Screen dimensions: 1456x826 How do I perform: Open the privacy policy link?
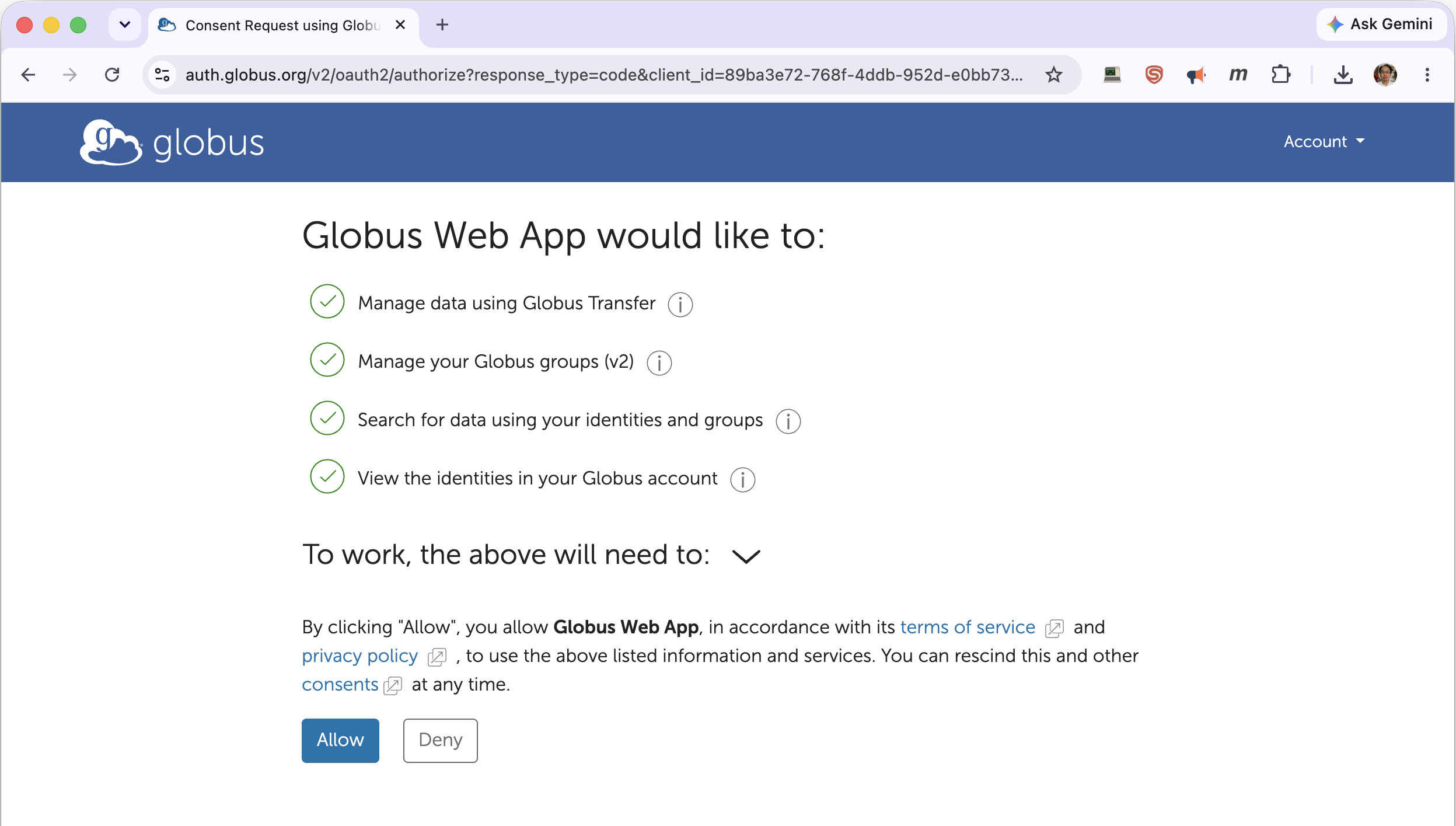point(360,656)
